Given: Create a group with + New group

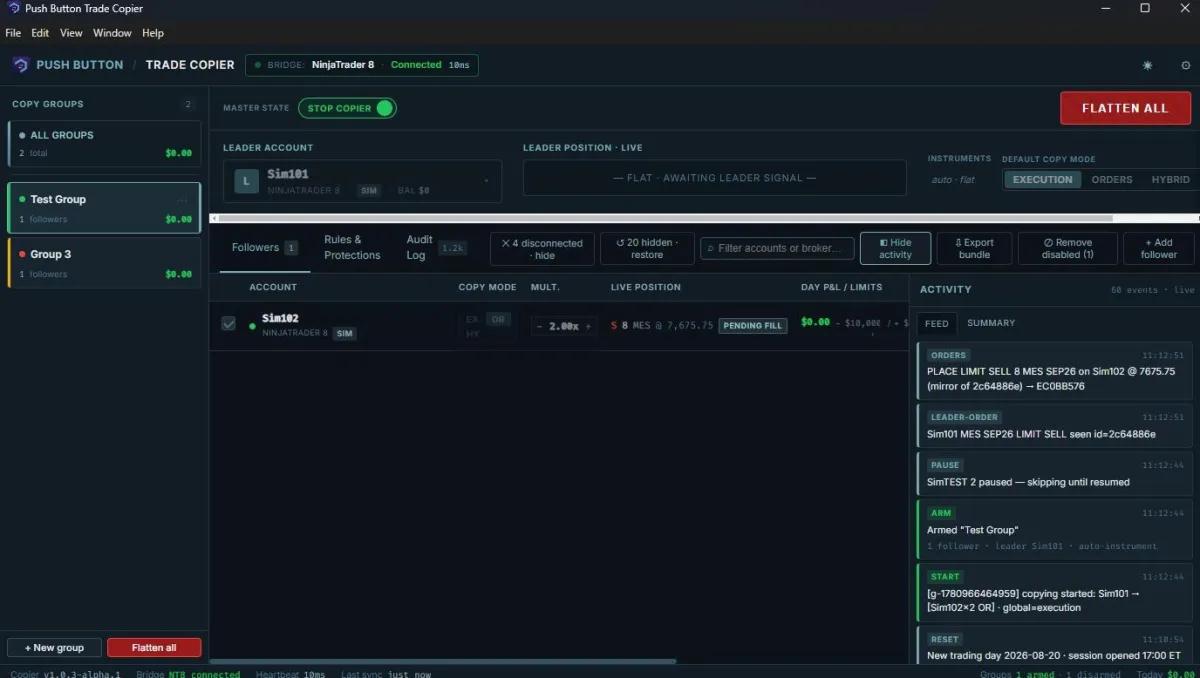Looking at the screenshot, I should tap(54, 648).
